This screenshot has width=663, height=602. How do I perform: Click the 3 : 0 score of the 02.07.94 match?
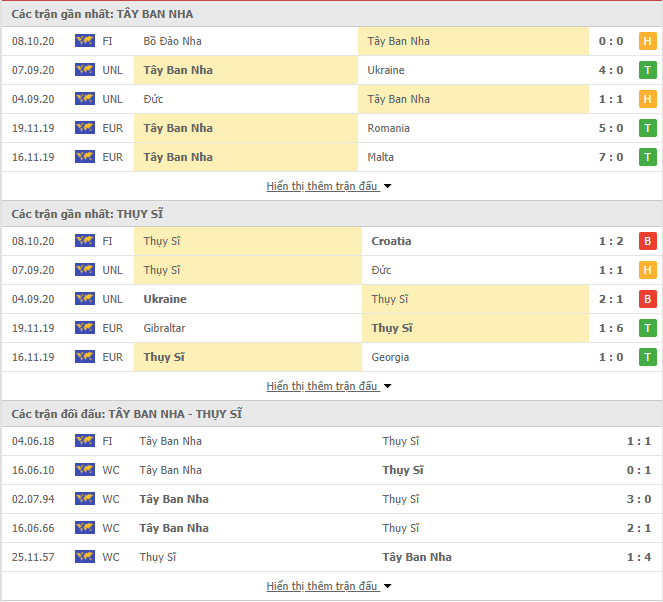pos(638,499)
